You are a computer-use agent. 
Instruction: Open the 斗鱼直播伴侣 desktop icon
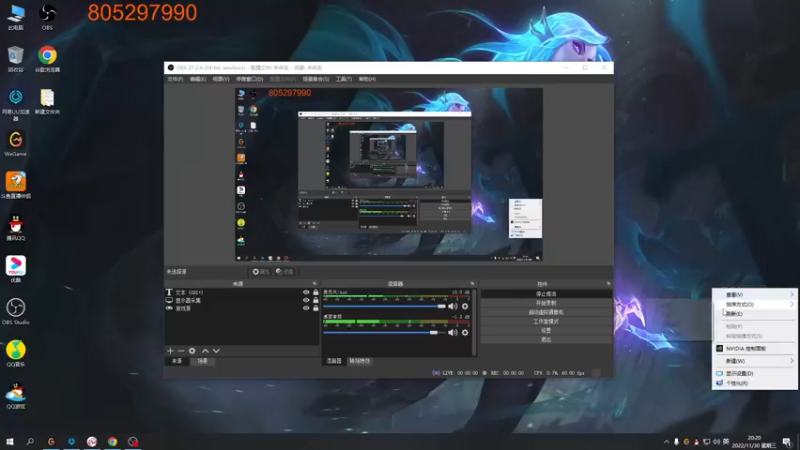16,185
